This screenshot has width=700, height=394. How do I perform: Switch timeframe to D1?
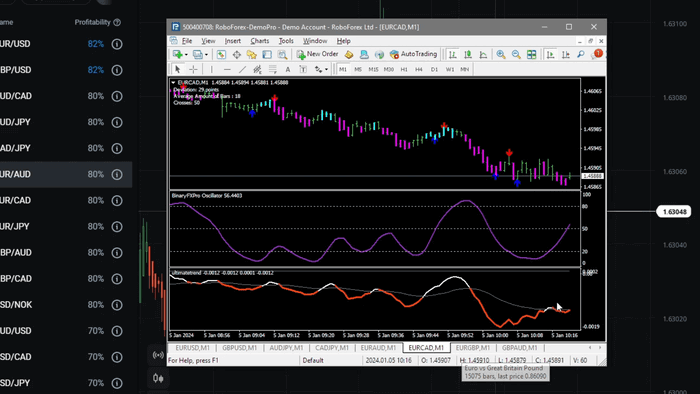434,69
